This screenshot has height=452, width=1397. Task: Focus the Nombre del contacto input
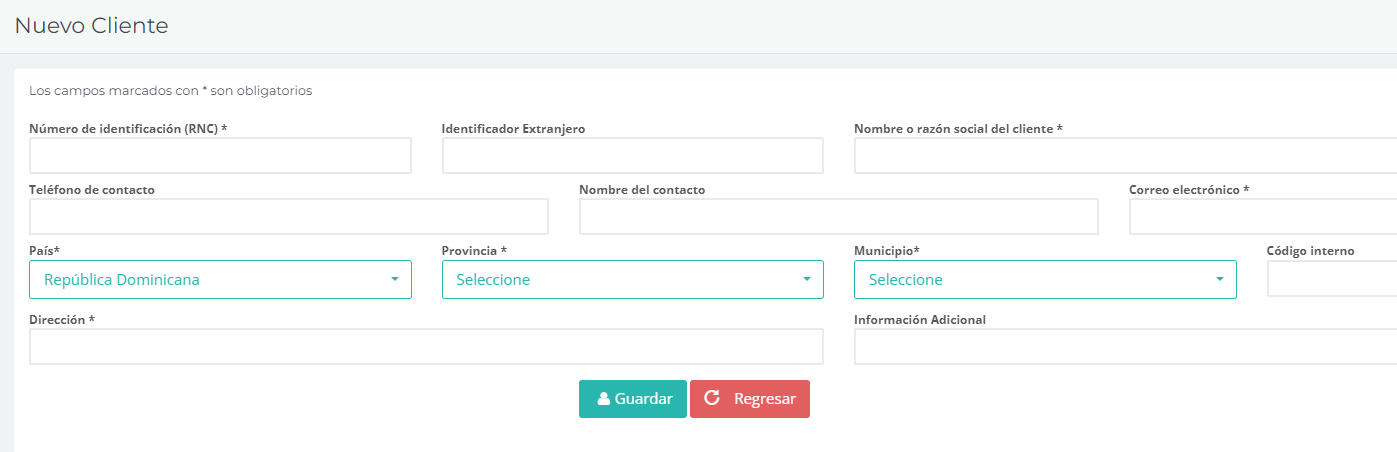[838, 217]
